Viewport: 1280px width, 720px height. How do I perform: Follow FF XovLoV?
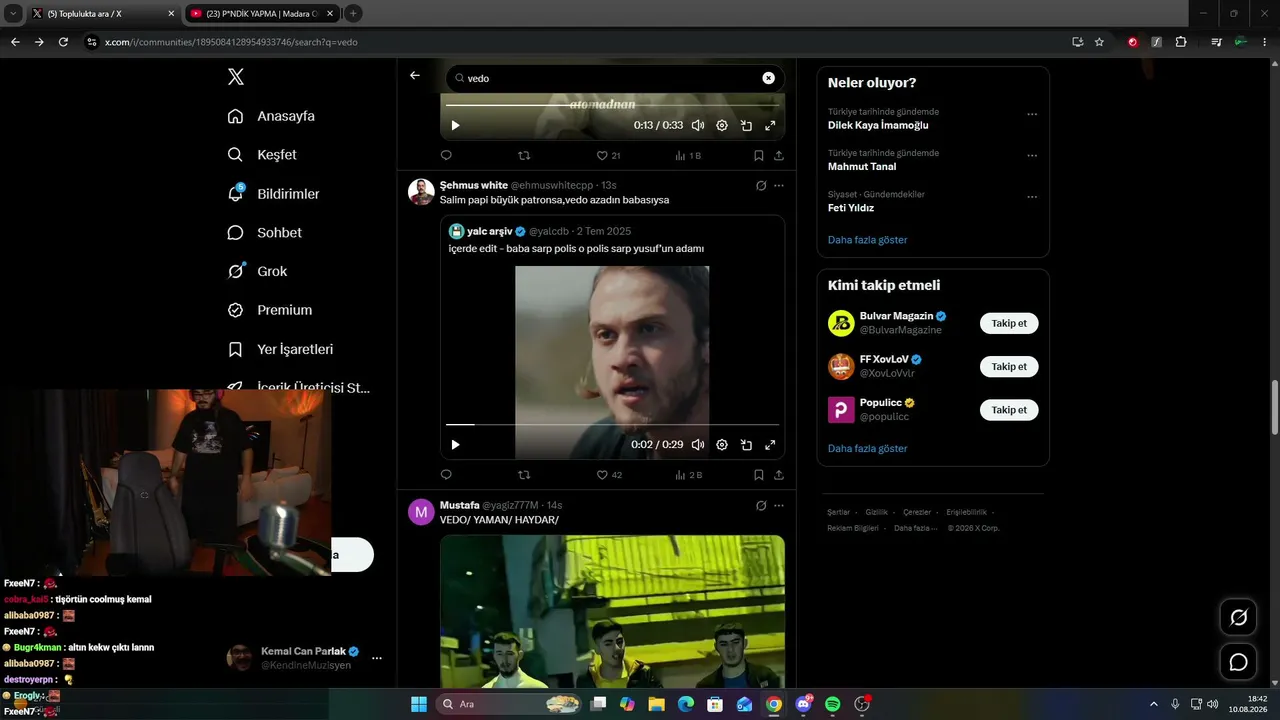click(x=1009, y=366)
